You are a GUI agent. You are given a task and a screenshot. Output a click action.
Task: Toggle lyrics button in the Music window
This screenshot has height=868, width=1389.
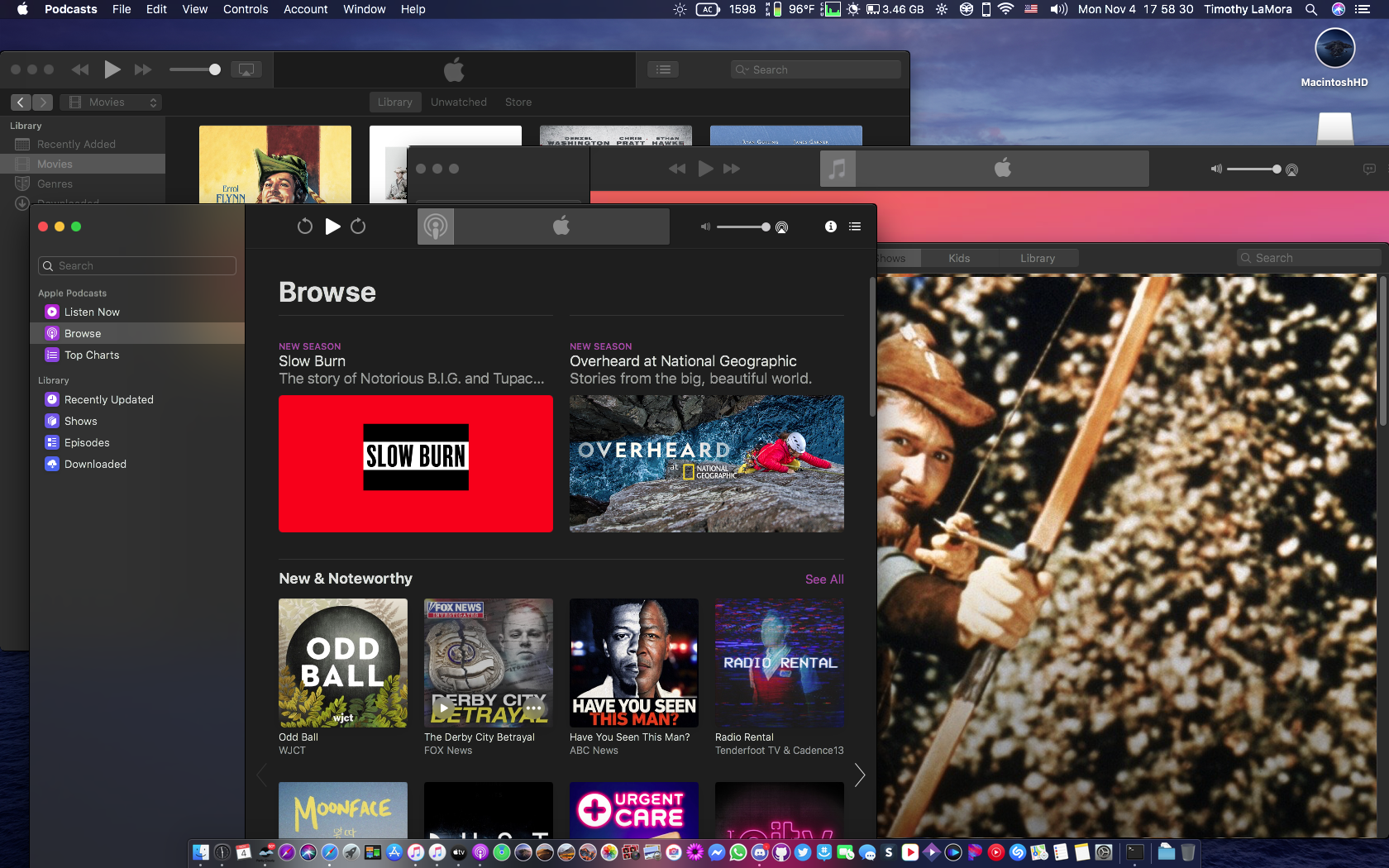[x=1369, y=169]
